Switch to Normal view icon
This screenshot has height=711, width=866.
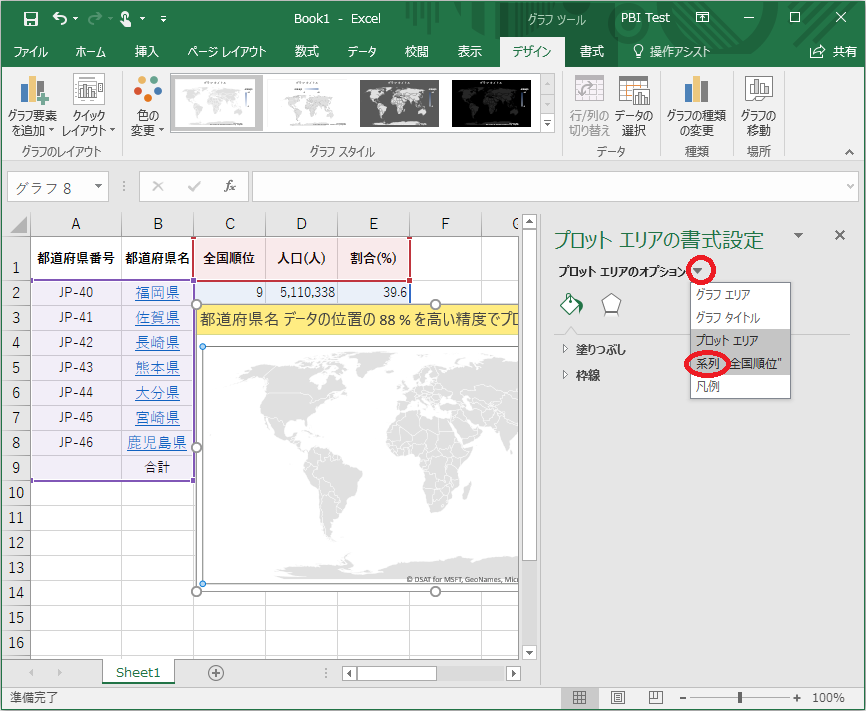[x=579, y=697]
